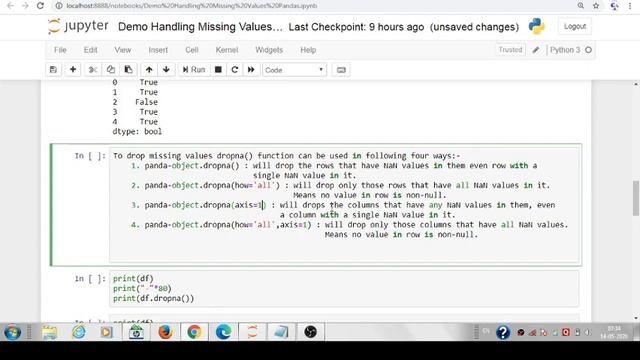Image resolution: width=640 pixels, height=360 pixels.
Task: Reload the browser page
Action: pyautogui.click(x=40, y=6)
